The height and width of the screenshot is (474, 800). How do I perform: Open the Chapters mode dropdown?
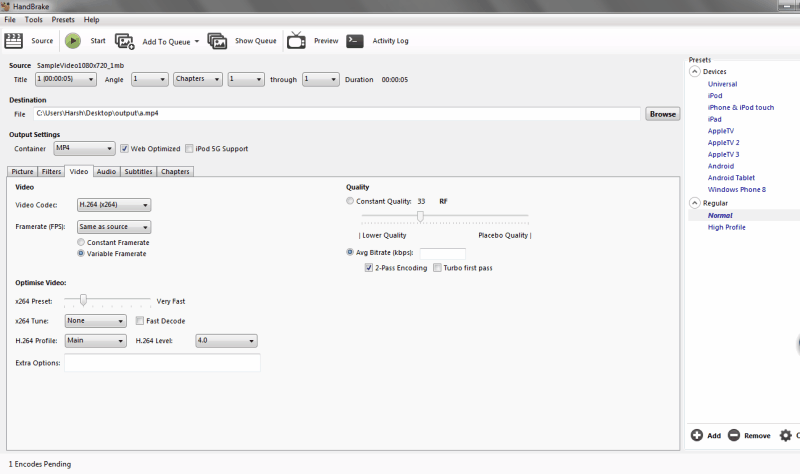pyautogui.click(x=197, y=79)
